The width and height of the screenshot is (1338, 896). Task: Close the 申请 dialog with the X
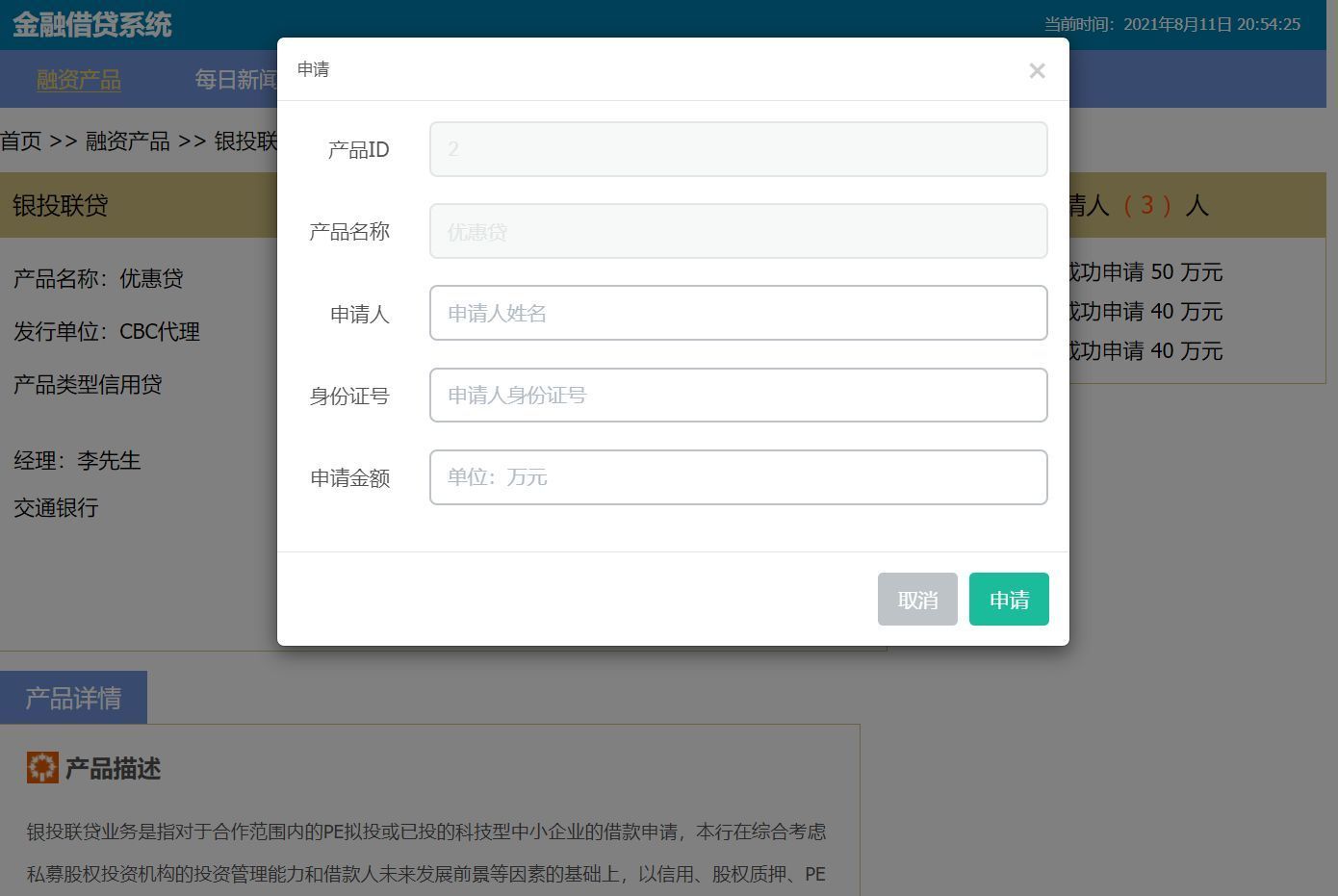click(x=1037, y=70)
